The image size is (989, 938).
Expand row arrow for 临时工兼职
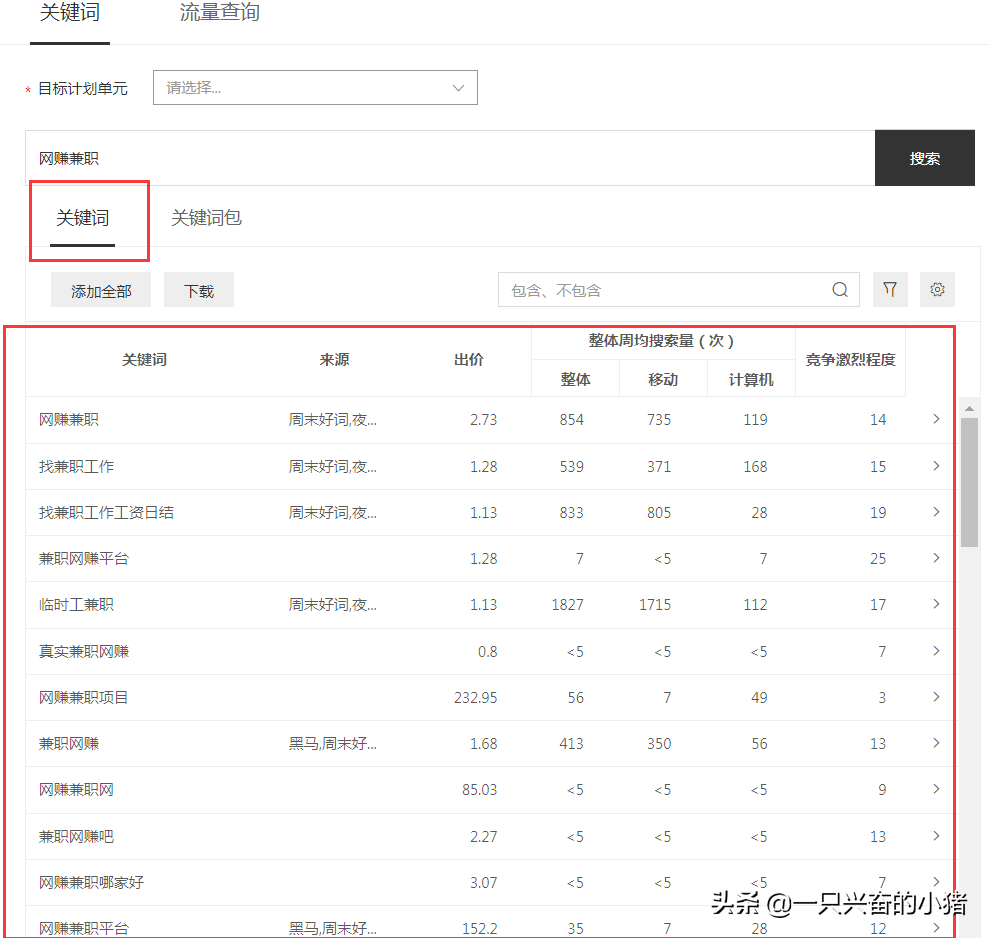tap(936, 604)
